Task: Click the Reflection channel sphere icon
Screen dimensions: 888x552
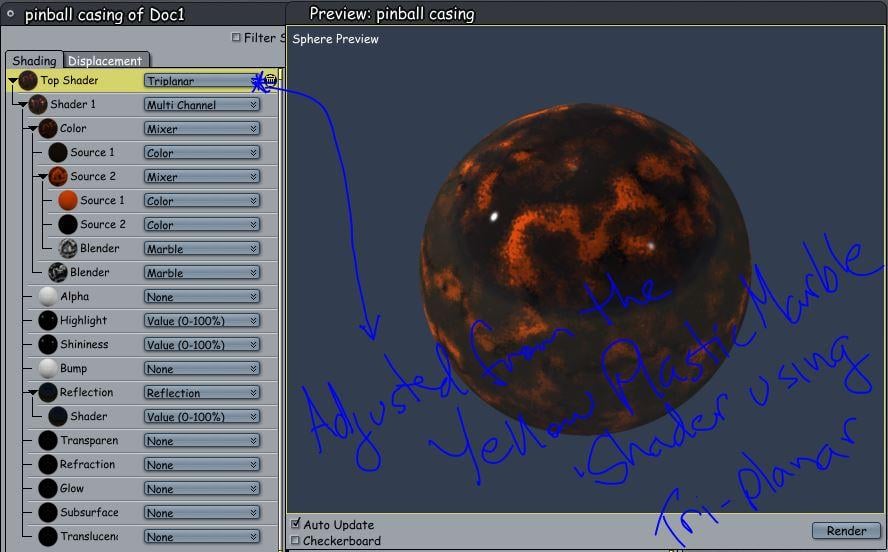Action: pyautogui.click(x=48, y=392)
